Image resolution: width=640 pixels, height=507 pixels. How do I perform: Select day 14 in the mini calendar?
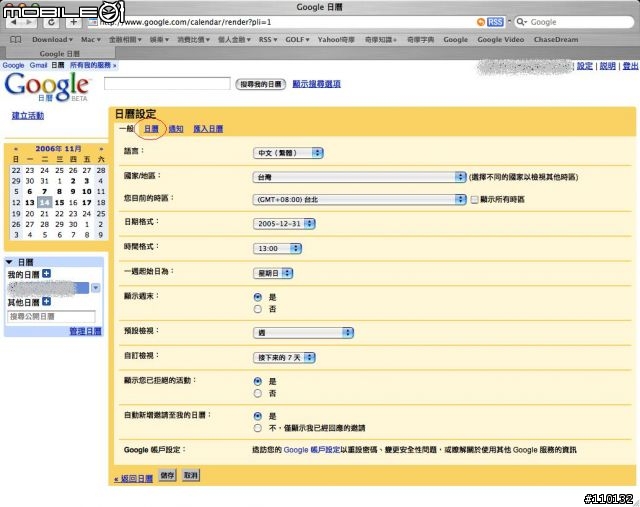click(x=44, y=202)
